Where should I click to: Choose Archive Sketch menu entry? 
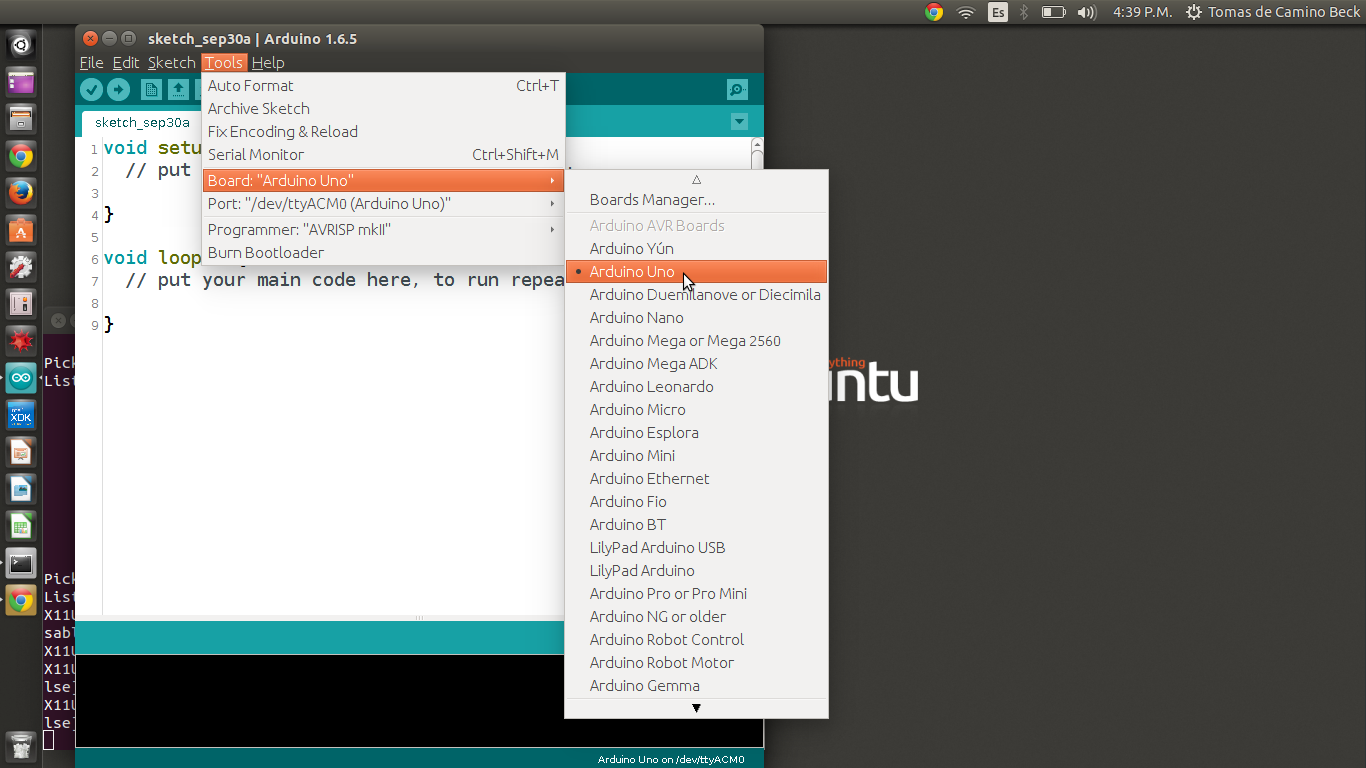[383, 108]
